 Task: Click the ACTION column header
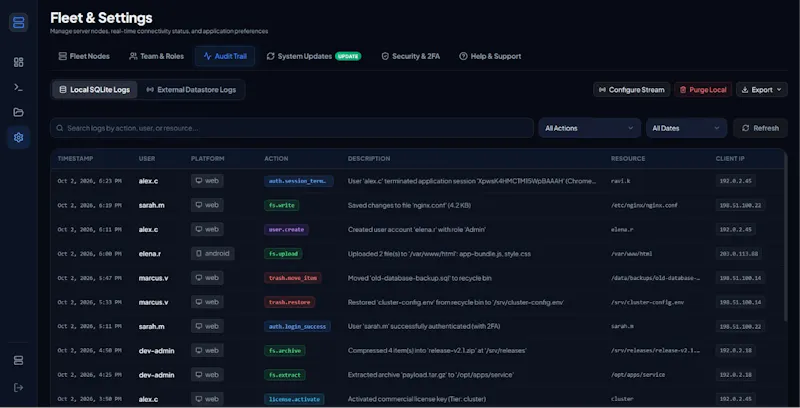pyautogui.click(x=276, y=159)
